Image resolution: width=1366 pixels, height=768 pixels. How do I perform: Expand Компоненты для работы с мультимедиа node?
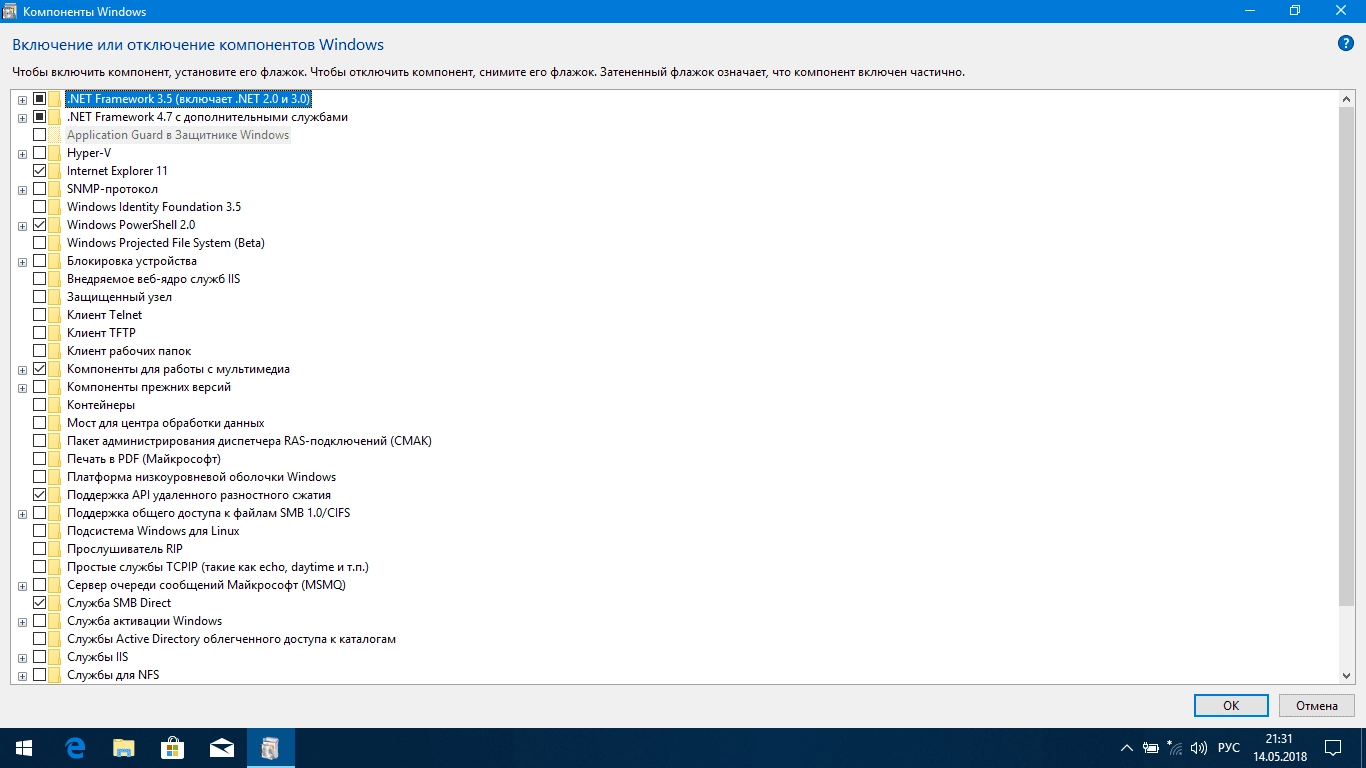[22, 370]
